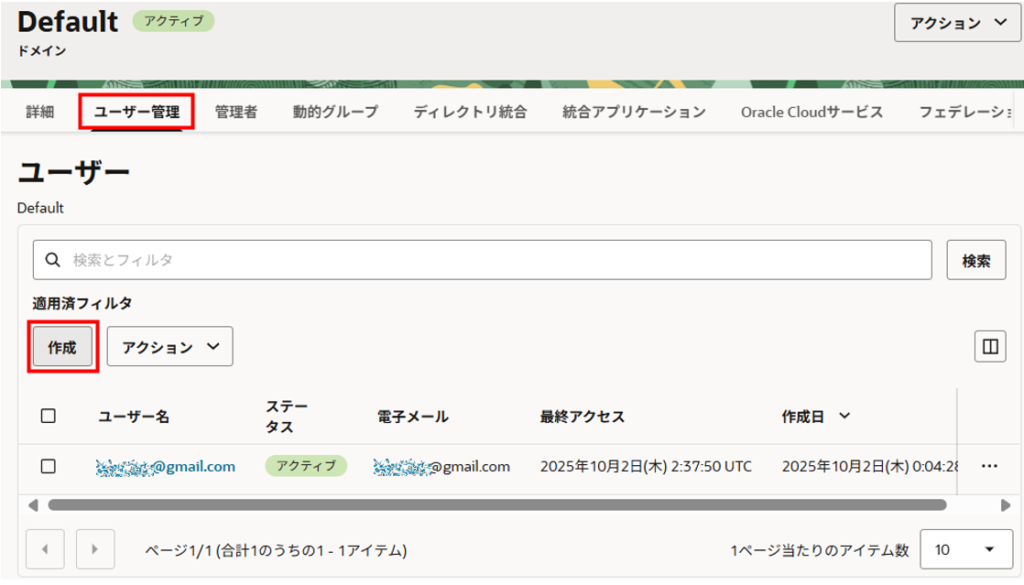
Task: Click horizontal scrollbar left arrow
Action: (x=32, y=505)
